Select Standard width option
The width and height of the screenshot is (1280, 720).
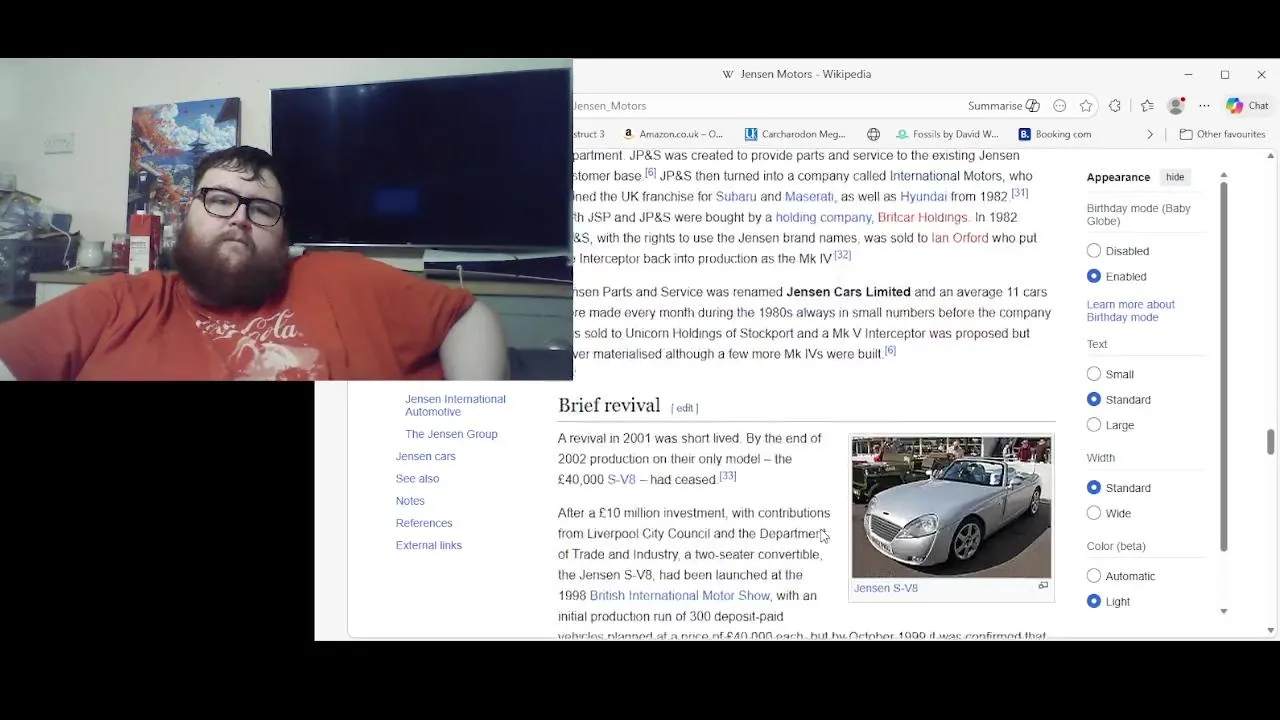tap(1094, 488)
